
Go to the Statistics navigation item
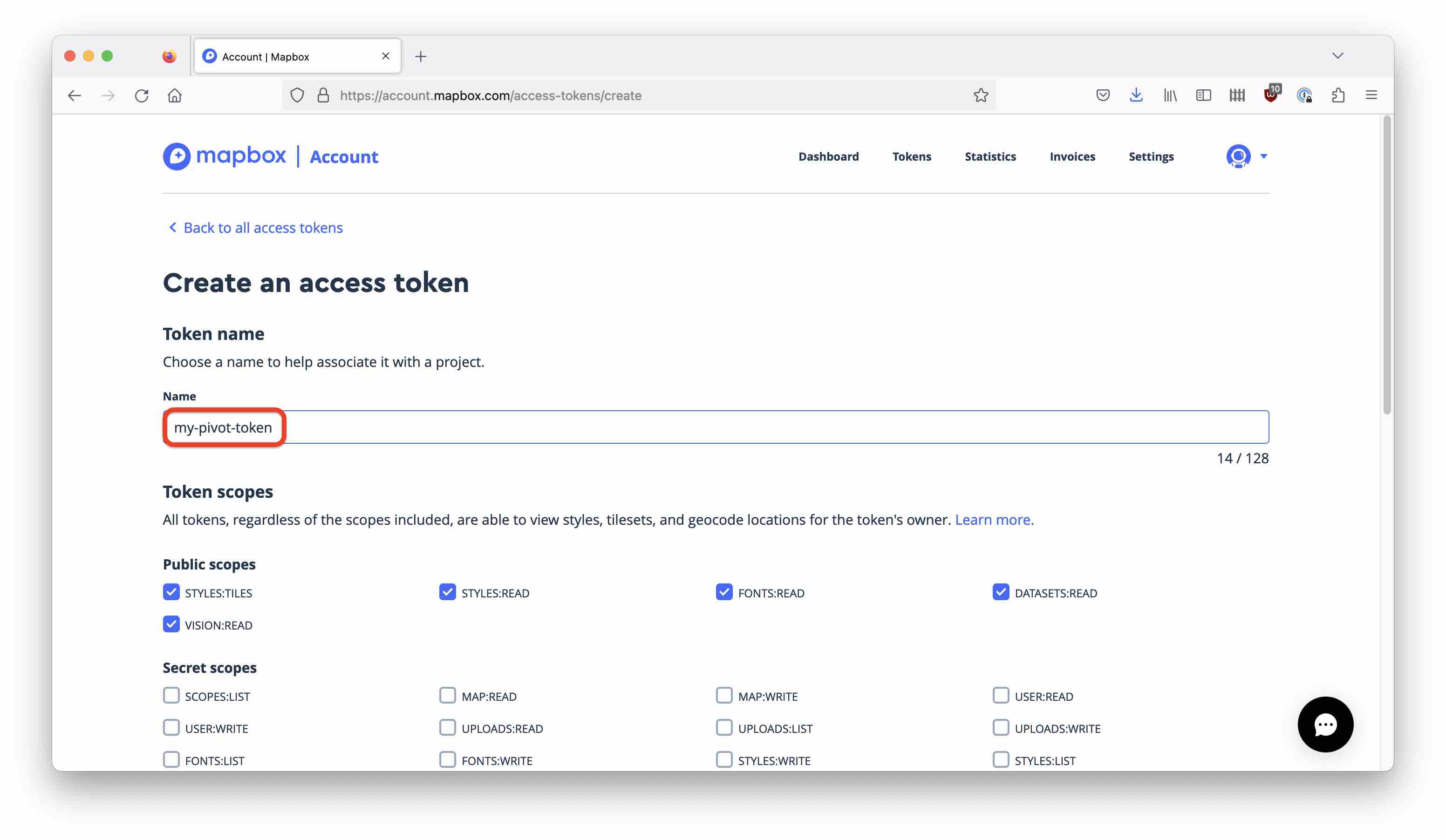(990, 156)
